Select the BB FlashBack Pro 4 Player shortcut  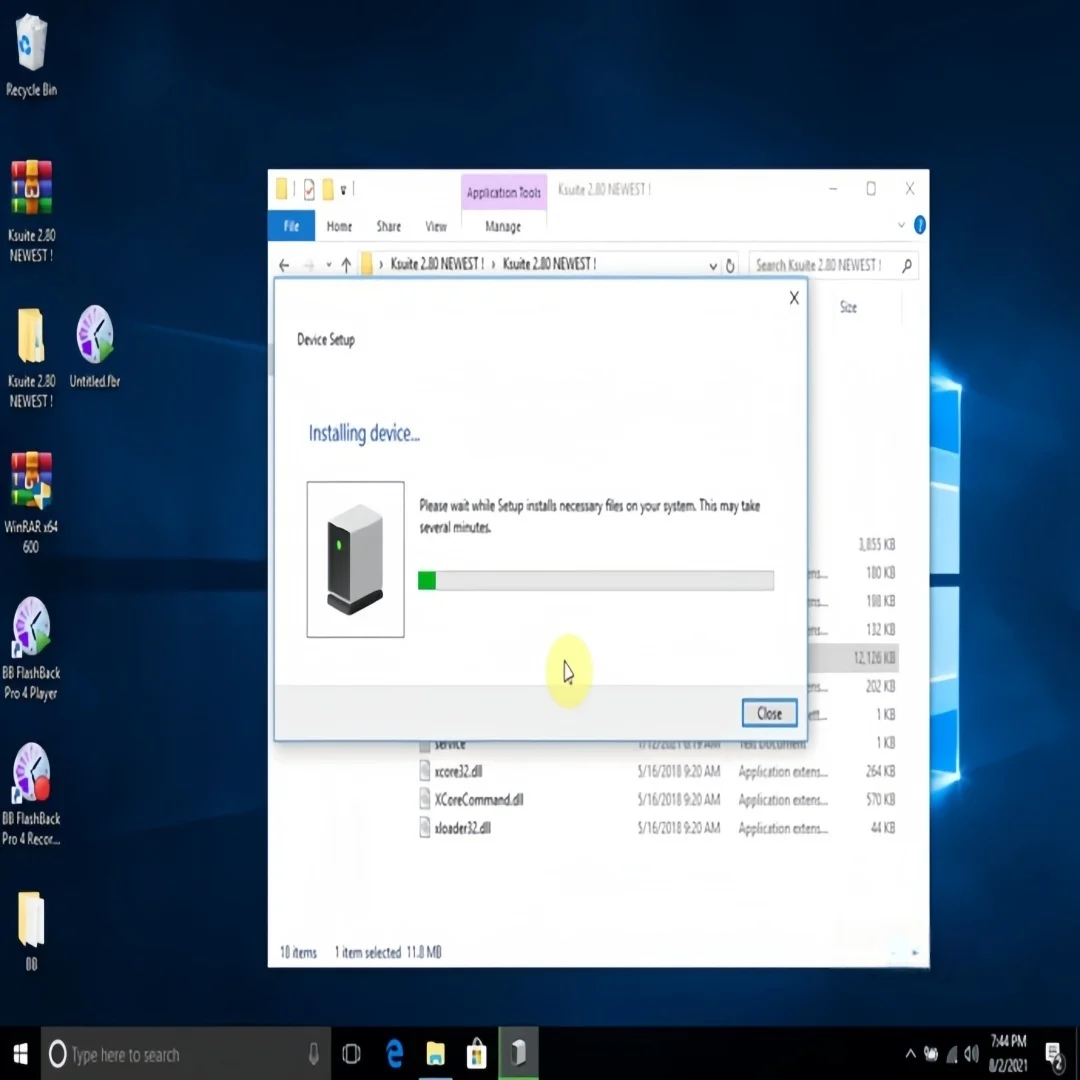31,649
